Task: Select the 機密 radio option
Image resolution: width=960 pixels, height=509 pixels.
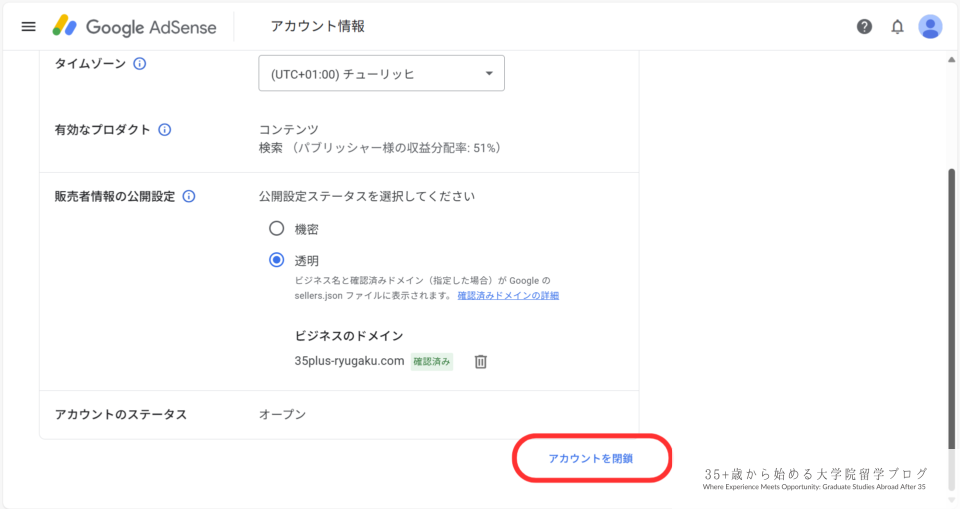Action: [x=277, y=228]
